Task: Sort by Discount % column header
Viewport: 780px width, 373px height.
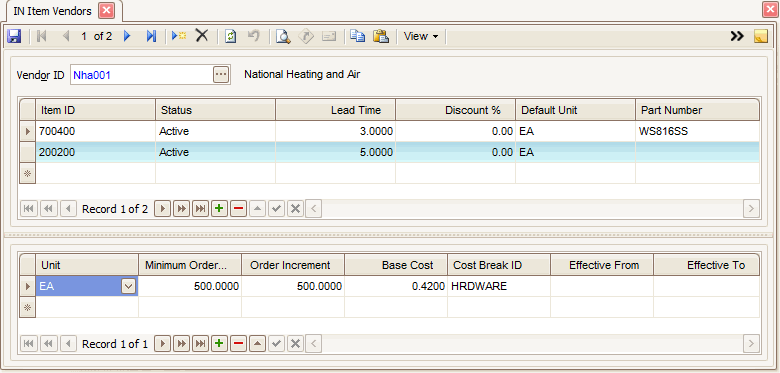Action: pos(455,110)
